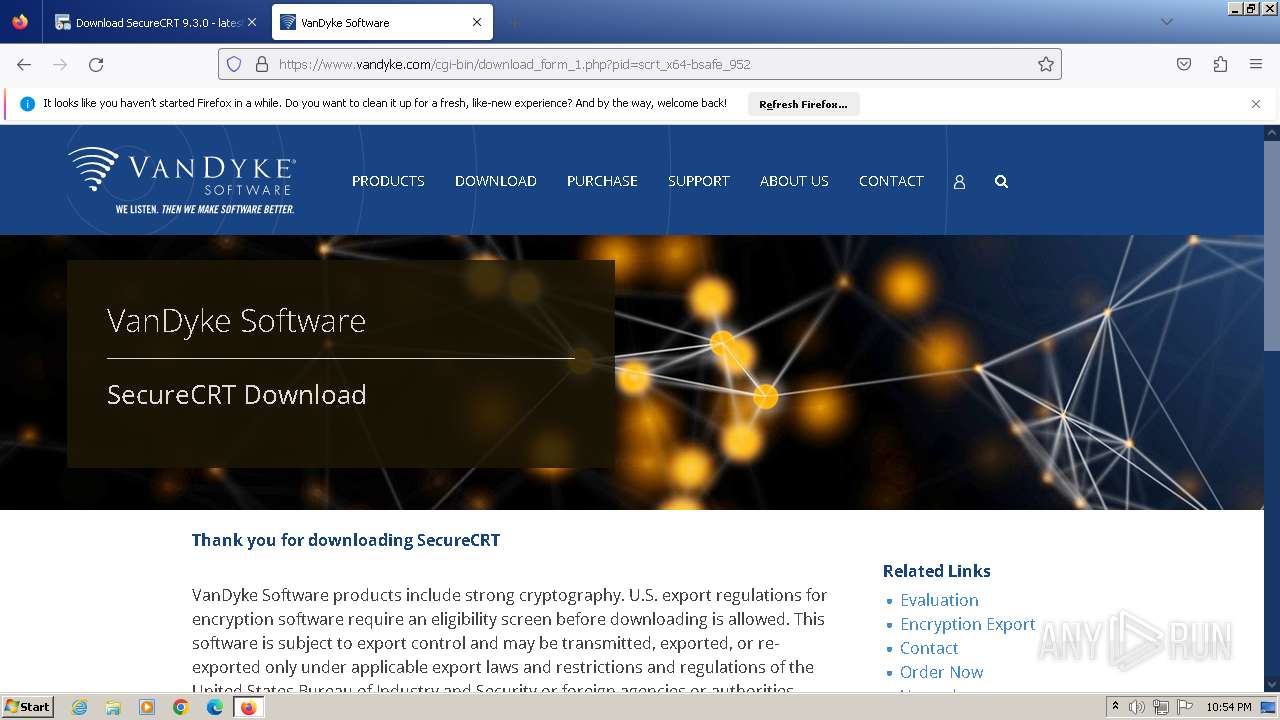Click the 'SecureCRT Download' banner text

pyautogui.click(x=237, y=395)
